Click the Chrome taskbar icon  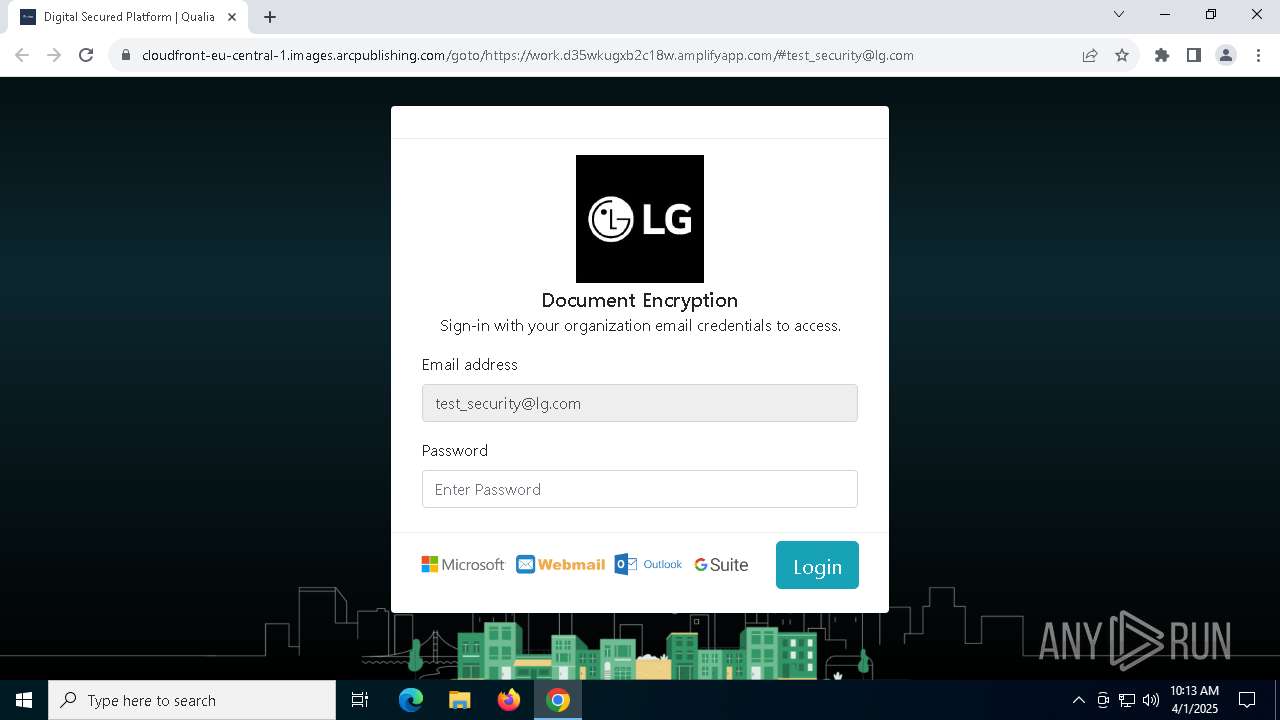(558, 700)
